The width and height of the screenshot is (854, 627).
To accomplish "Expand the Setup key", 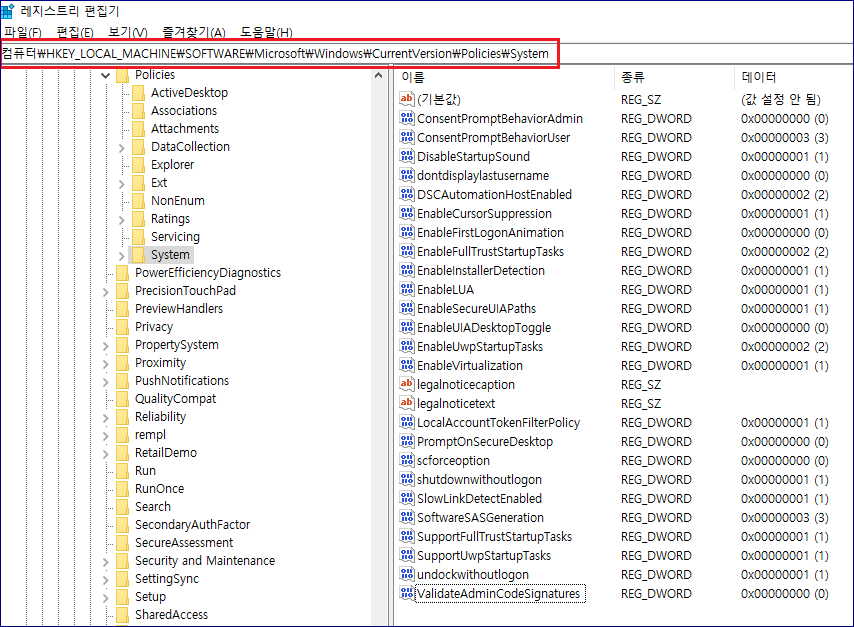I will (x=106, y=598).
